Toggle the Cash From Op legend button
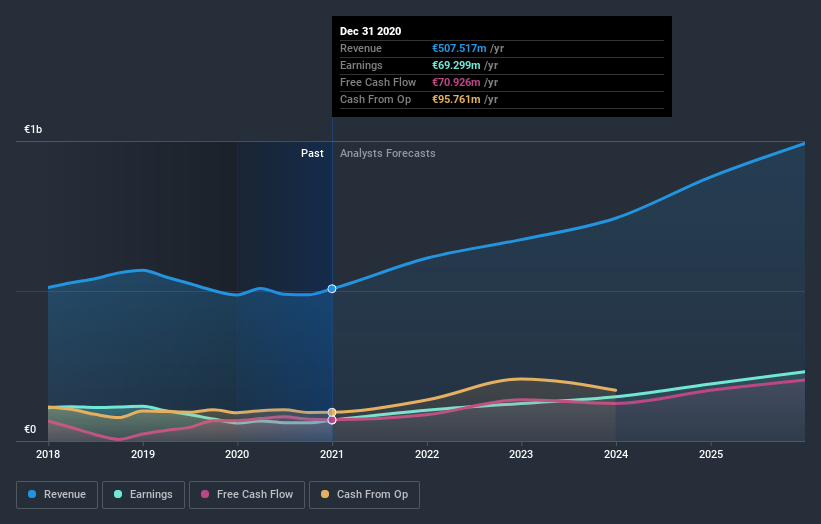Screen dimensions: 821x524 click(x=364, y=495)
